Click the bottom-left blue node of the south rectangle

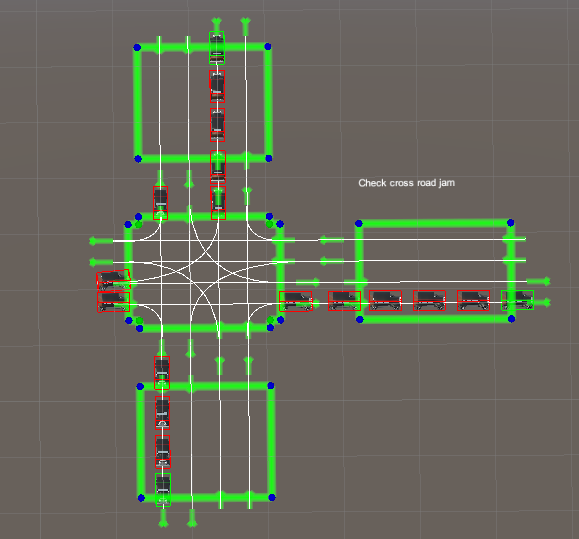pyautogui.click(x=141, y=498)
